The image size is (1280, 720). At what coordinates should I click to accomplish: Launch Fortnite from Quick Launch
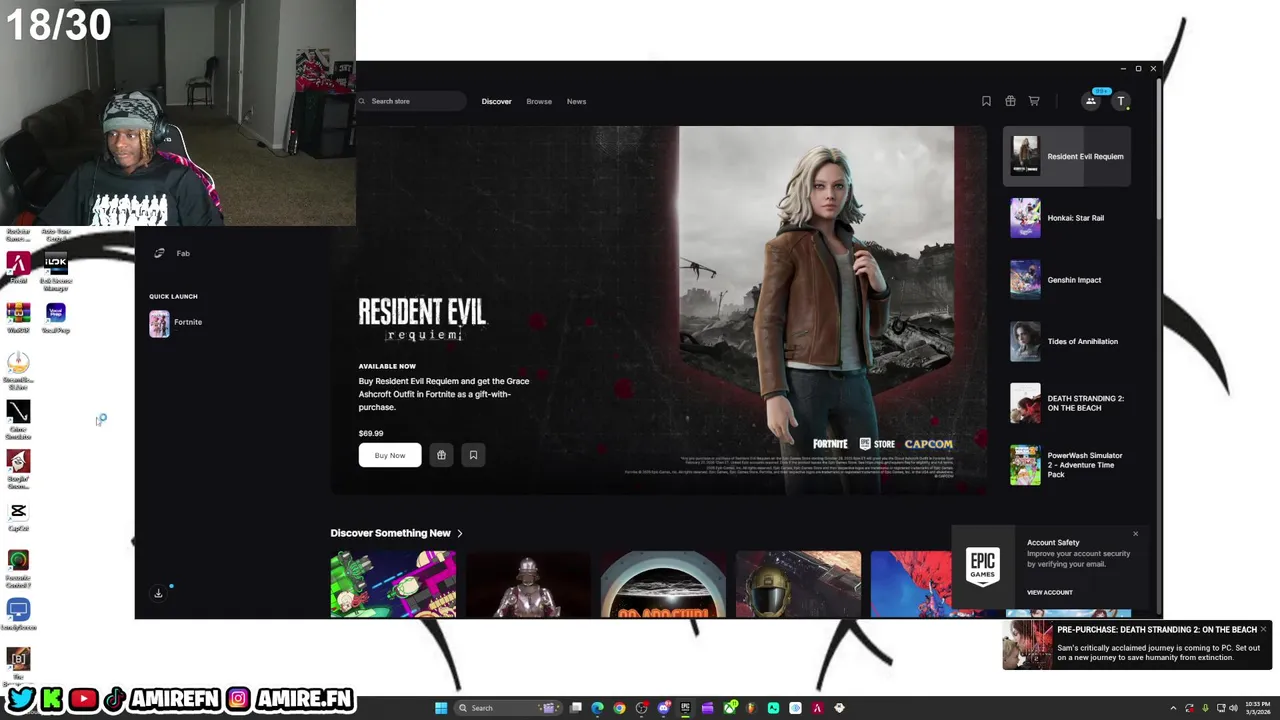tap(176, 322)
